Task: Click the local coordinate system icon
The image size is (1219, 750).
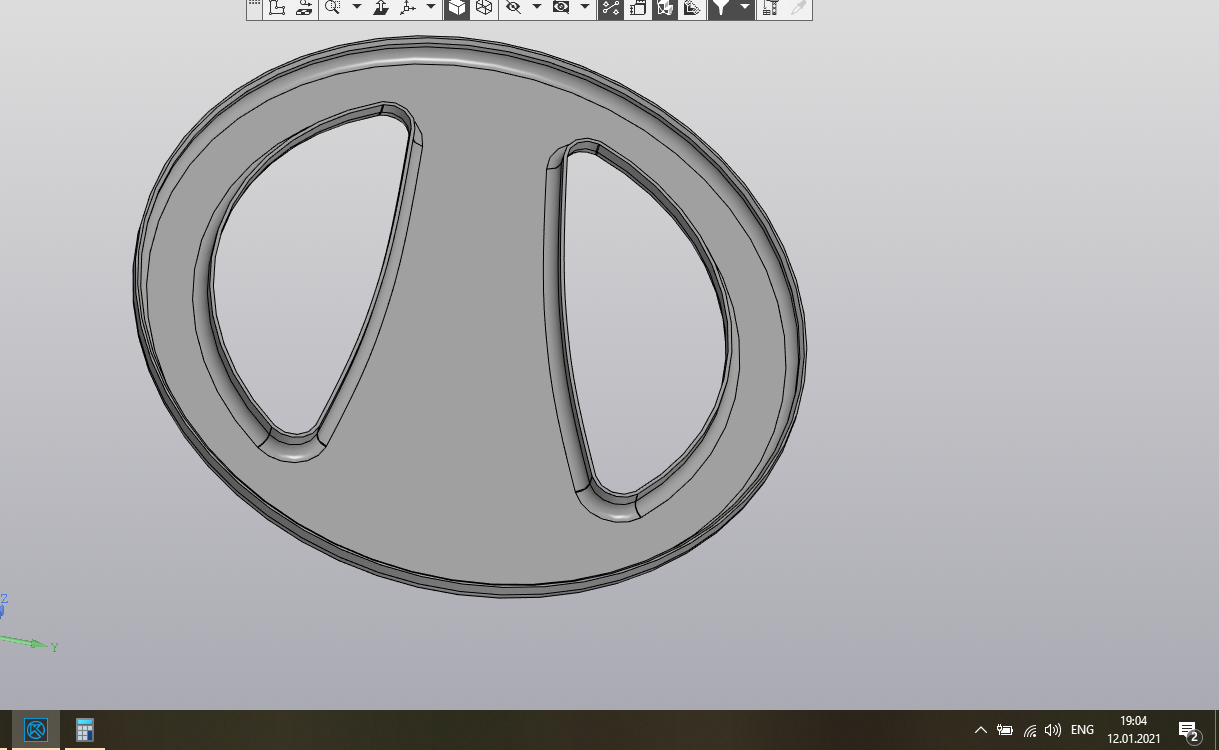Action: [x=278, y=8]
